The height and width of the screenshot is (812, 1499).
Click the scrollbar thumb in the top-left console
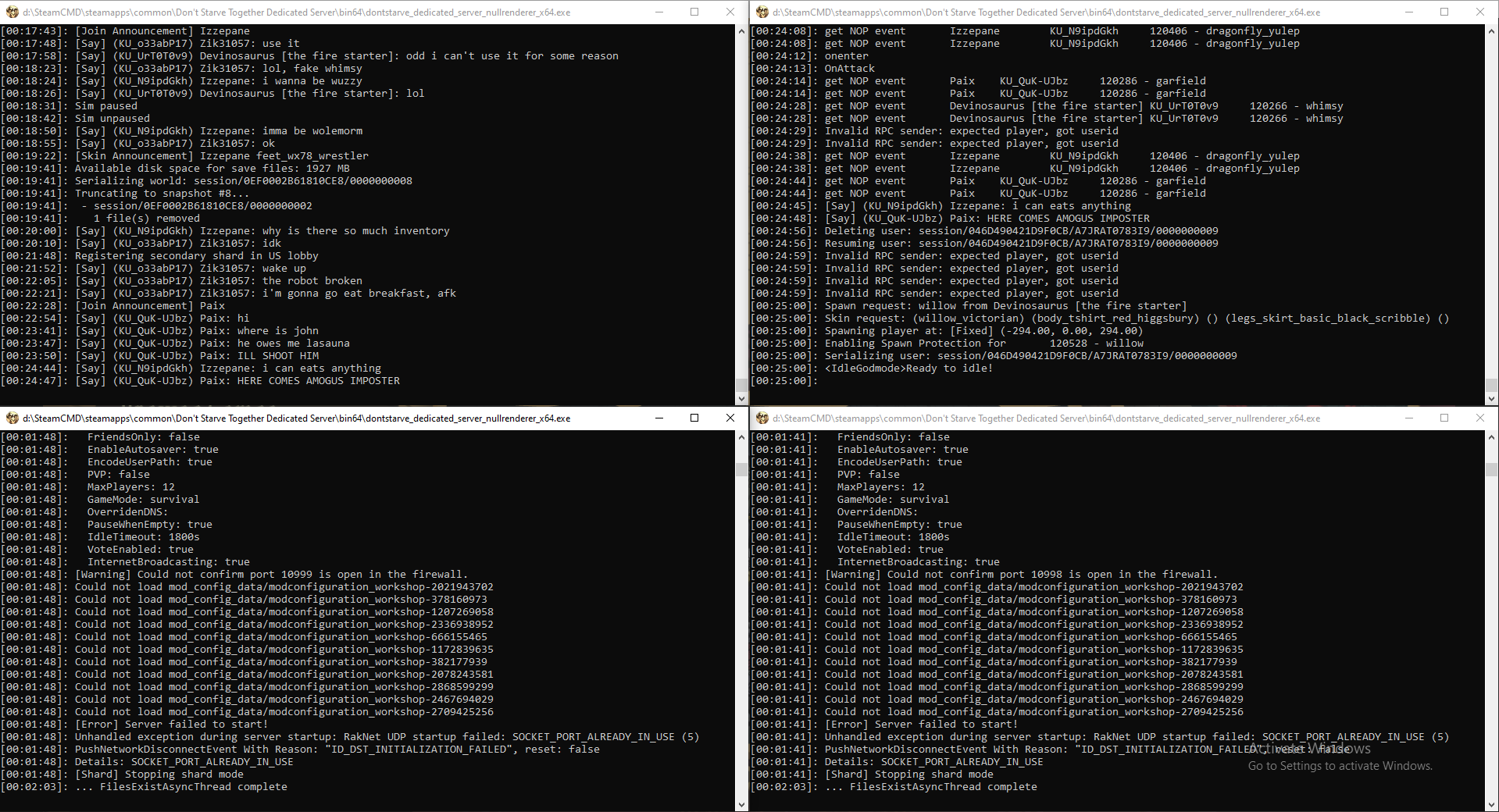pos(742,385)
